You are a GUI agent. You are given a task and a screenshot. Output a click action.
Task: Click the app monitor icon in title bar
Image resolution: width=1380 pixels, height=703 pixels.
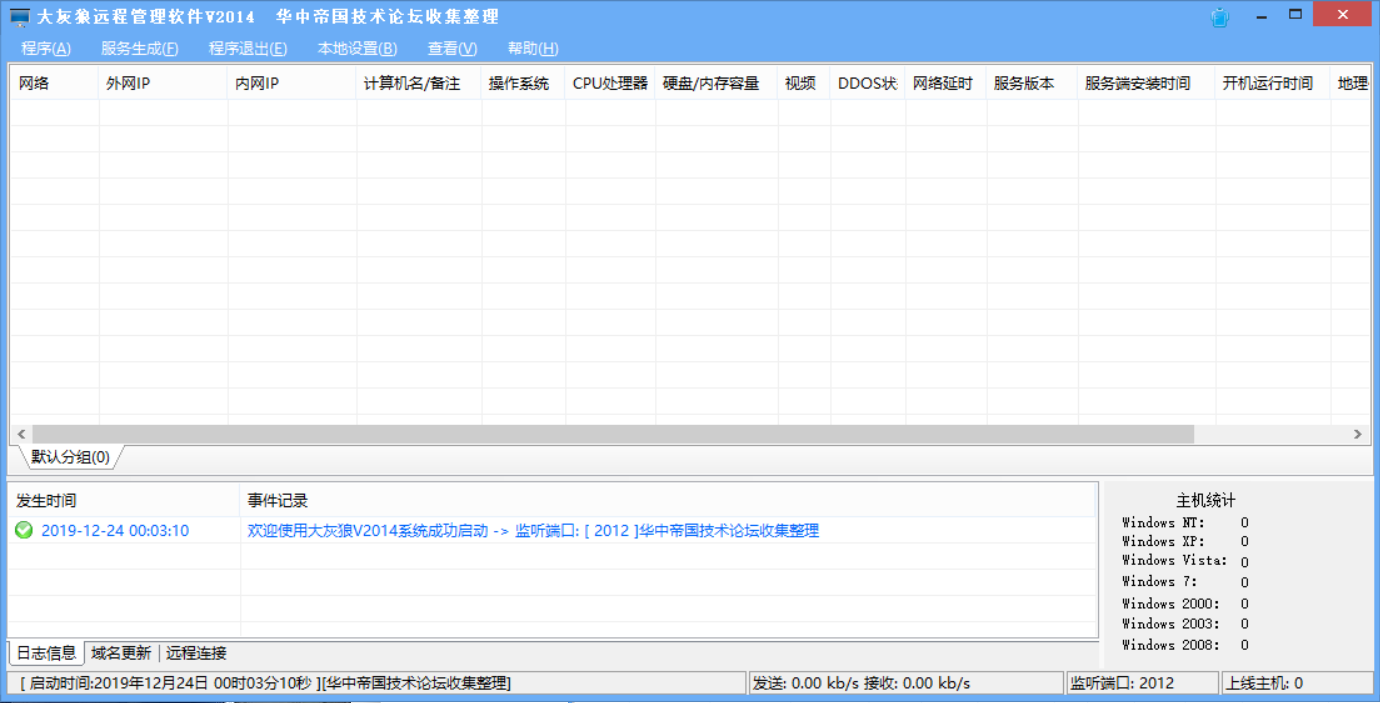coord(20,18)
